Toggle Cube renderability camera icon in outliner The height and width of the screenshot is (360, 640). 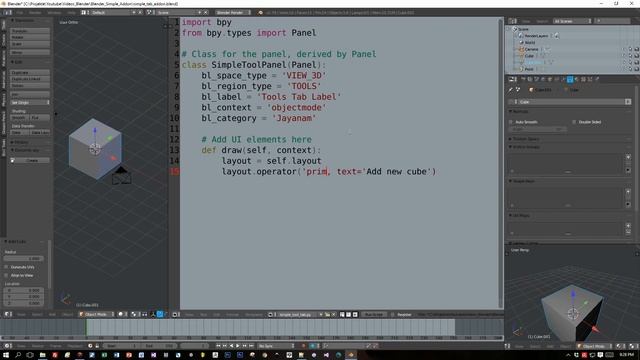click(636, 56)
